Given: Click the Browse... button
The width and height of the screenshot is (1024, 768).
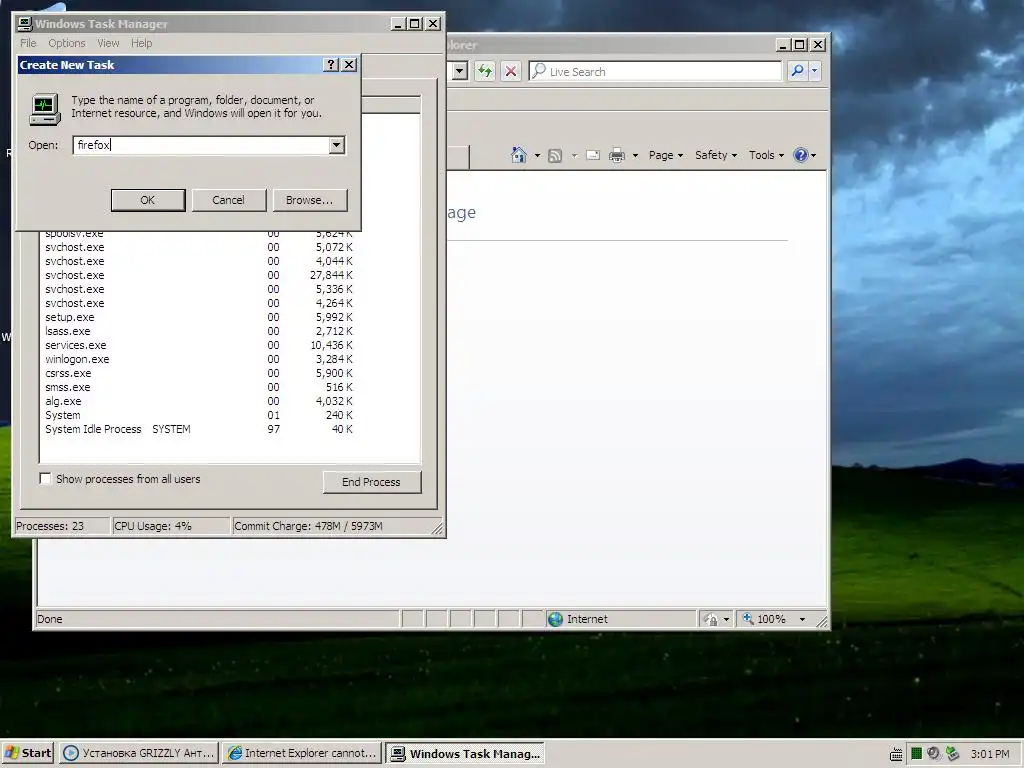Looking at the screenshot, I should (310, 200).
